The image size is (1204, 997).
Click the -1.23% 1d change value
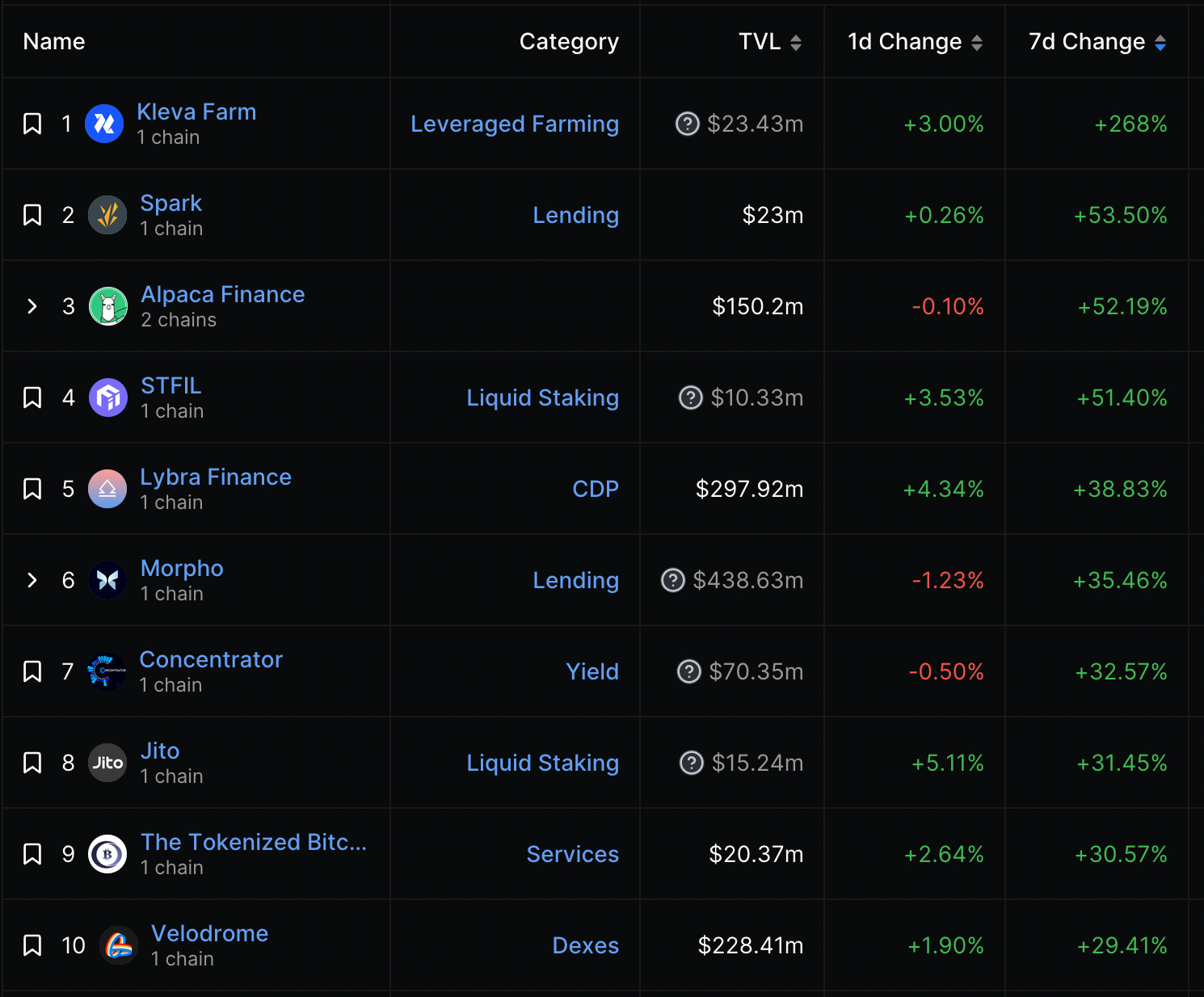[x=948, y=580]
